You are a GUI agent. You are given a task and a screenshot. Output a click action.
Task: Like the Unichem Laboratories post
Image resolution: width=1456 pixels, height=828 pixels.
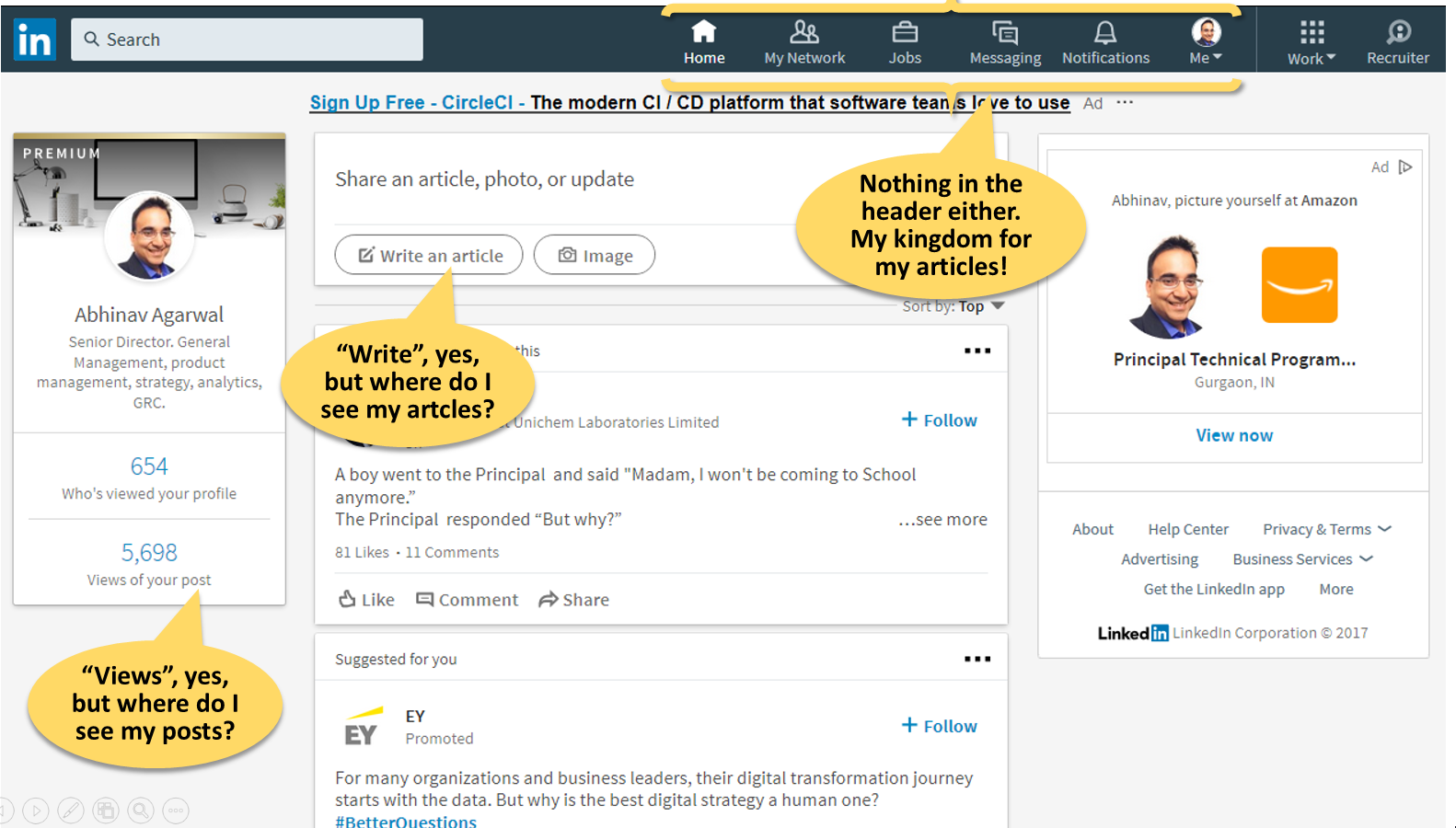(x=366, y=600)
